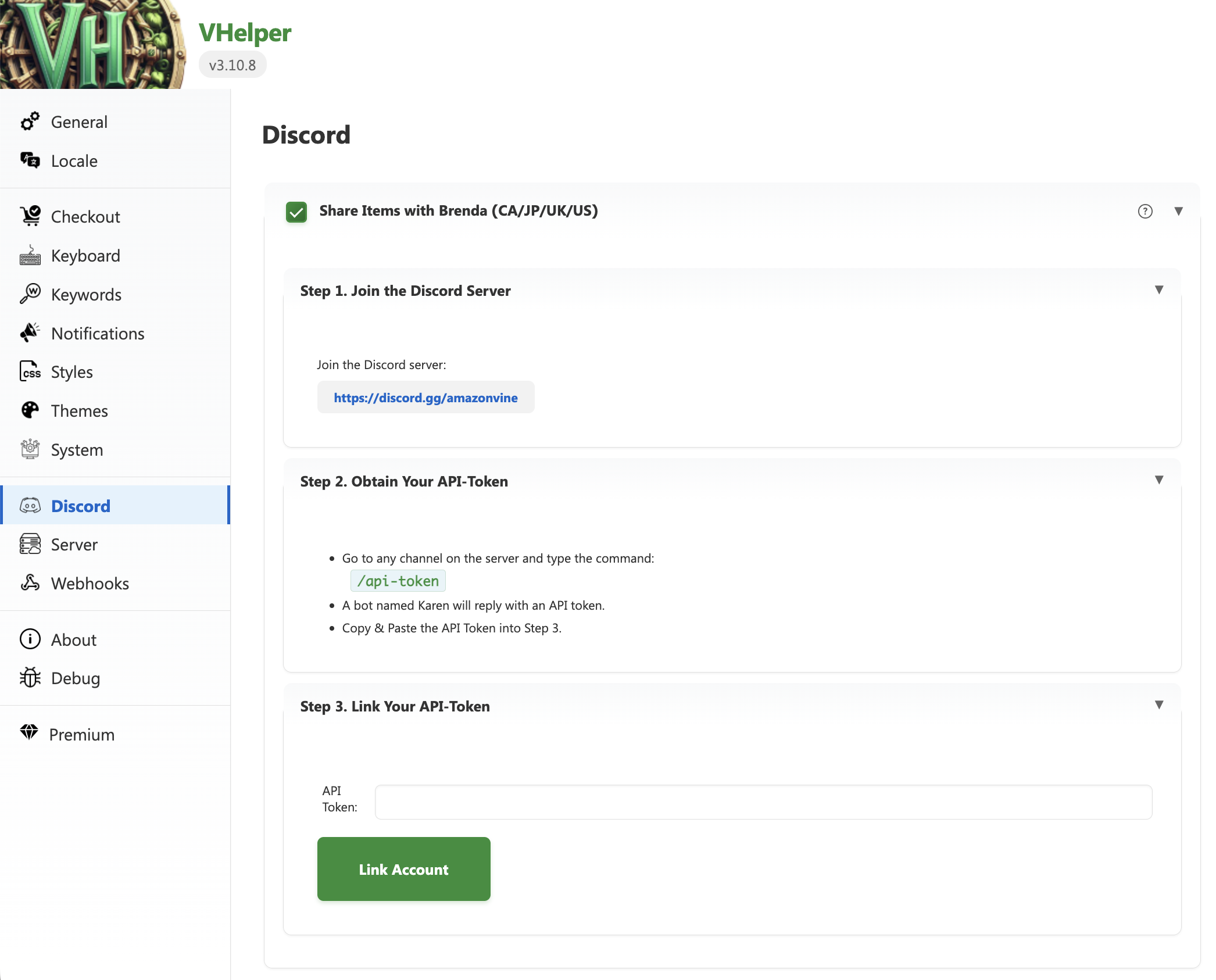This screenshot has width=1216, height=980.
Task: Open the General settings section
Action: [x=79, y=121]
